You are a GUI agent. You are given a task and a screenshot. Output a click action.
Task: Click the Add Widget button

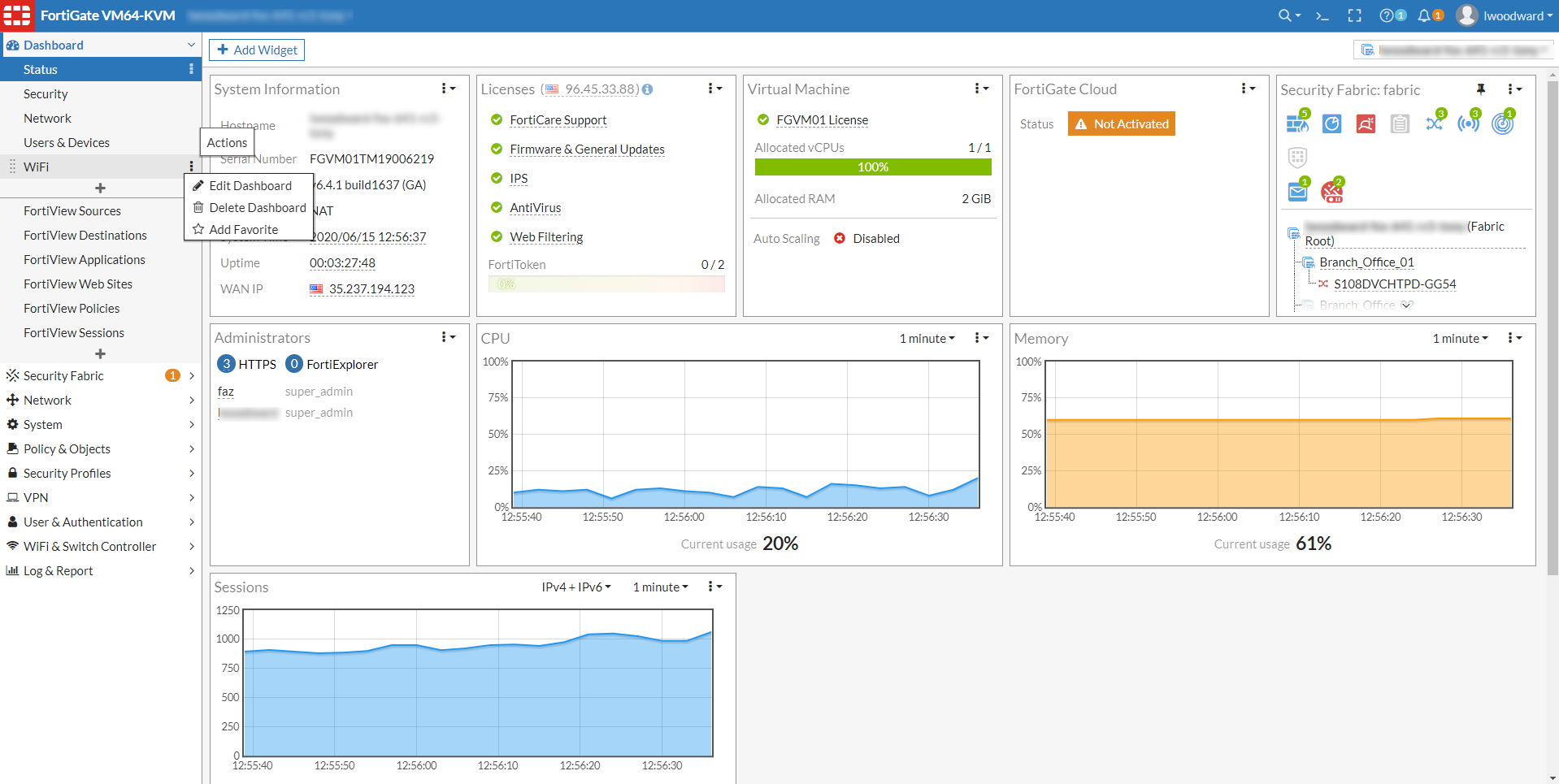click(256, 50)
